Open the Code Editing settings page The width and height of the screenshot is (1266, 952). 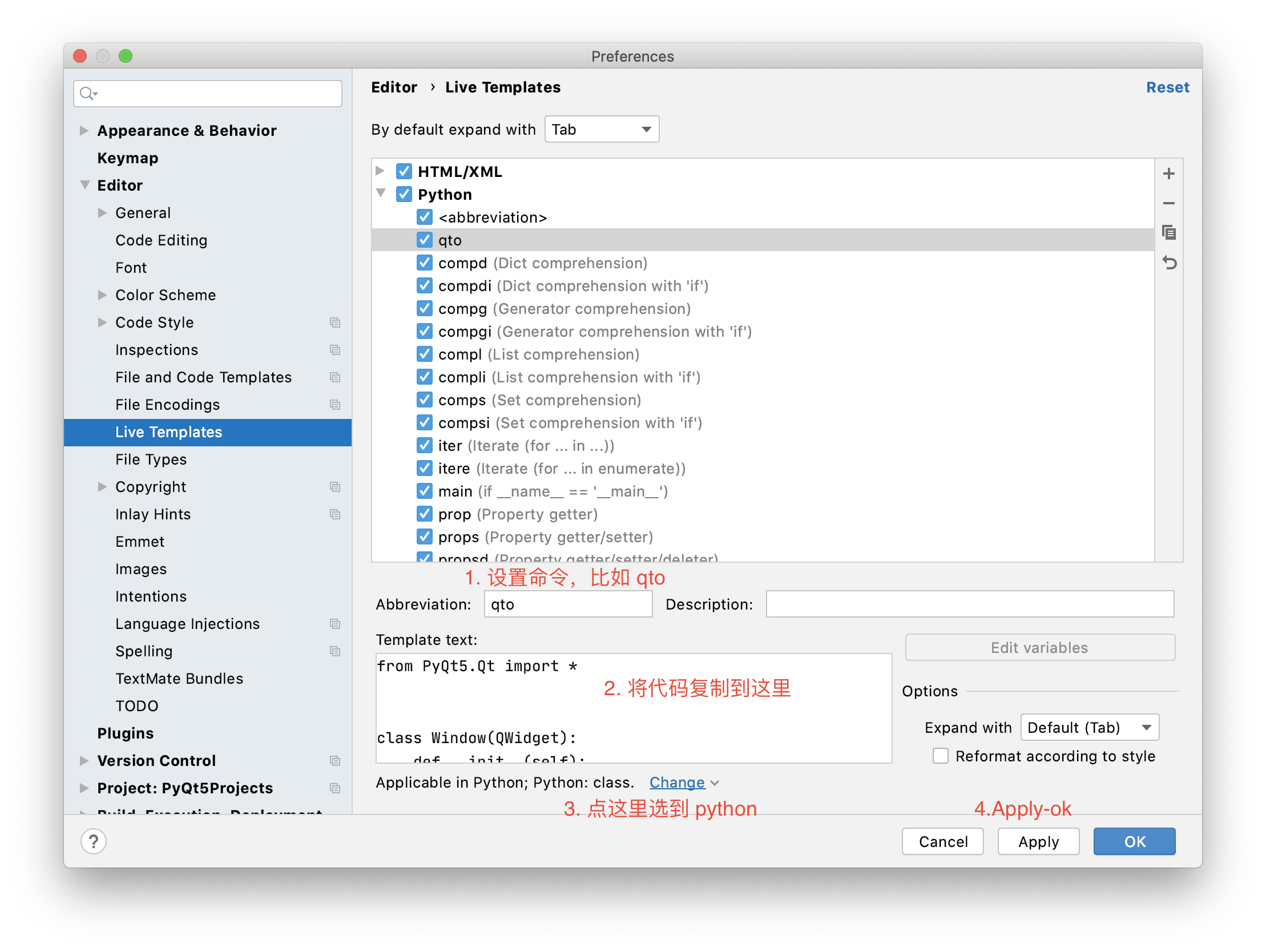[x=162, y=240]
